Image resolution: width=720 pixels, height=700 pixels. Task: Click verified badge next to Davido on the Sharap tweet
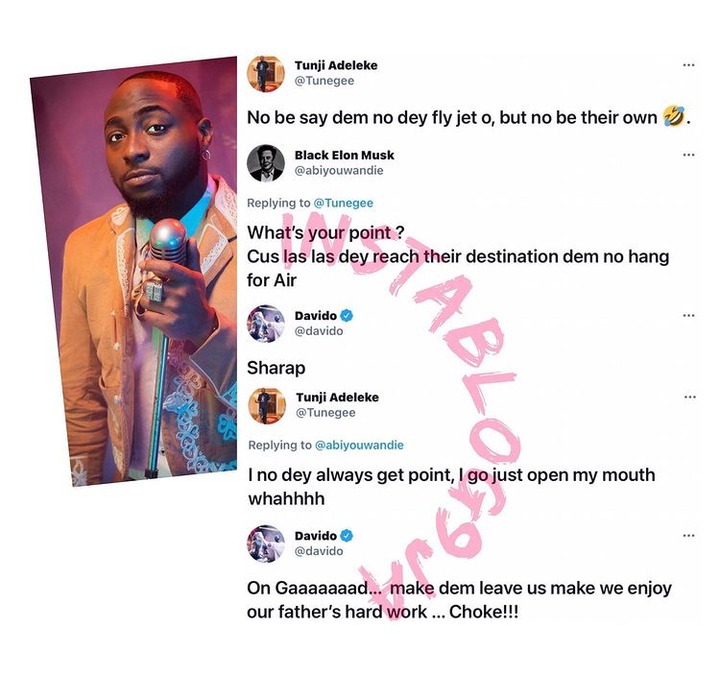[347, 316]
